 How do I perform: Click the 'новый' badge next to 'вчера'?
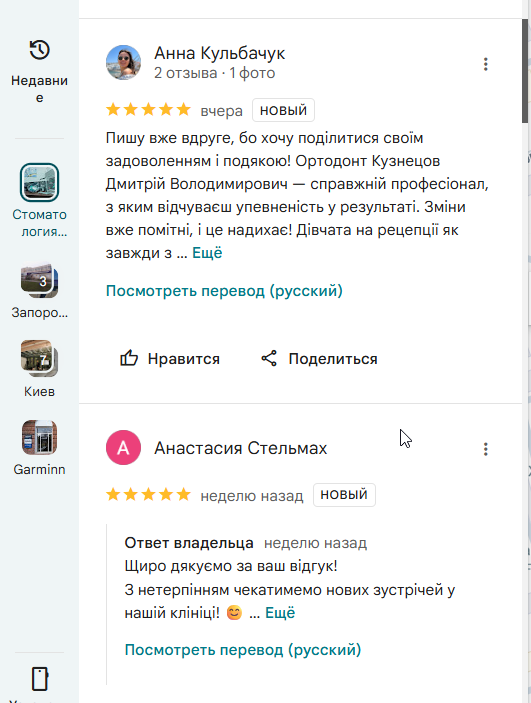[x=283, y=110]
